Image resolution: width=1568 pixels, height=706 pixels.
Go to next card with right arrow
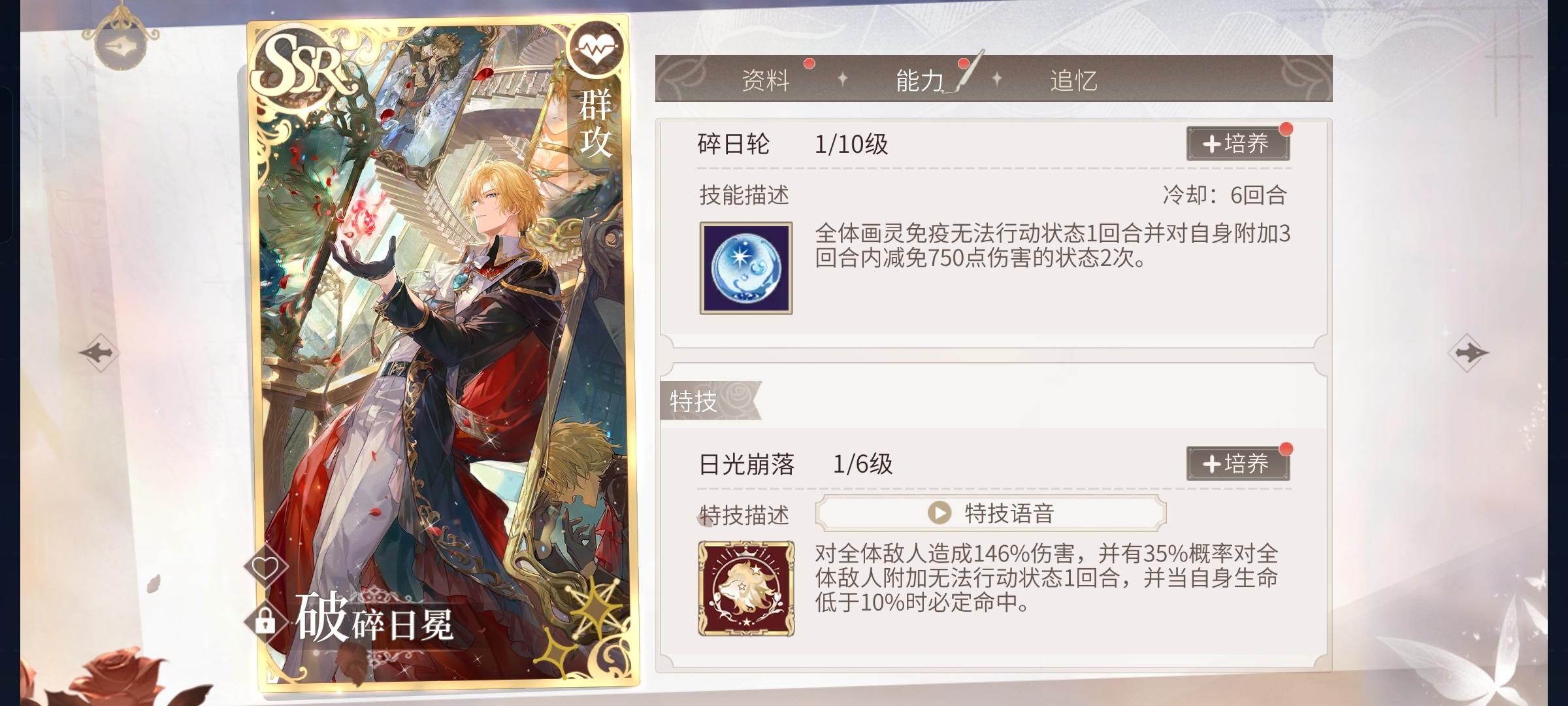coord(1467,353)
